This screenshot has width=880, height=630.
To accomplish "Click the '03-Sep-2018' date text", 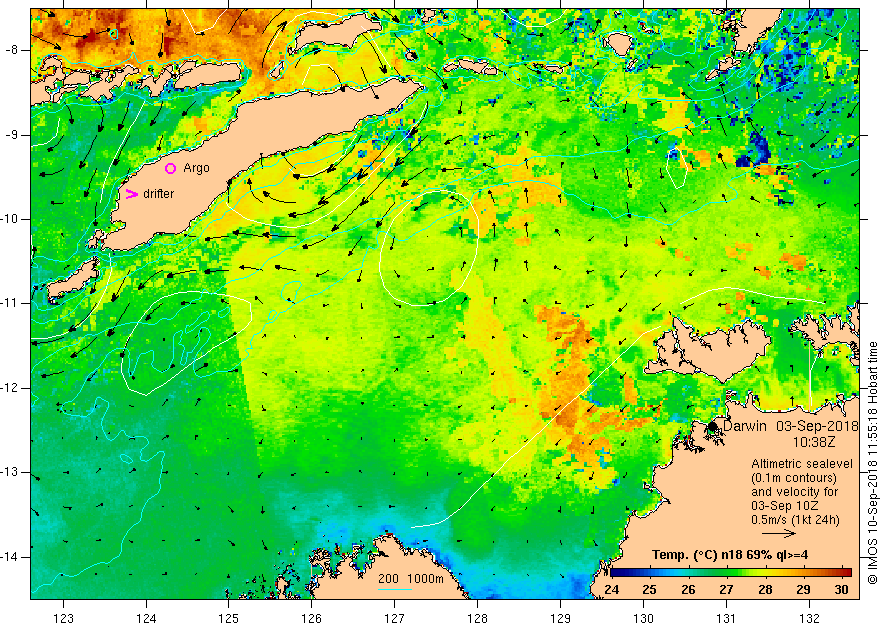I will point(817,426).
